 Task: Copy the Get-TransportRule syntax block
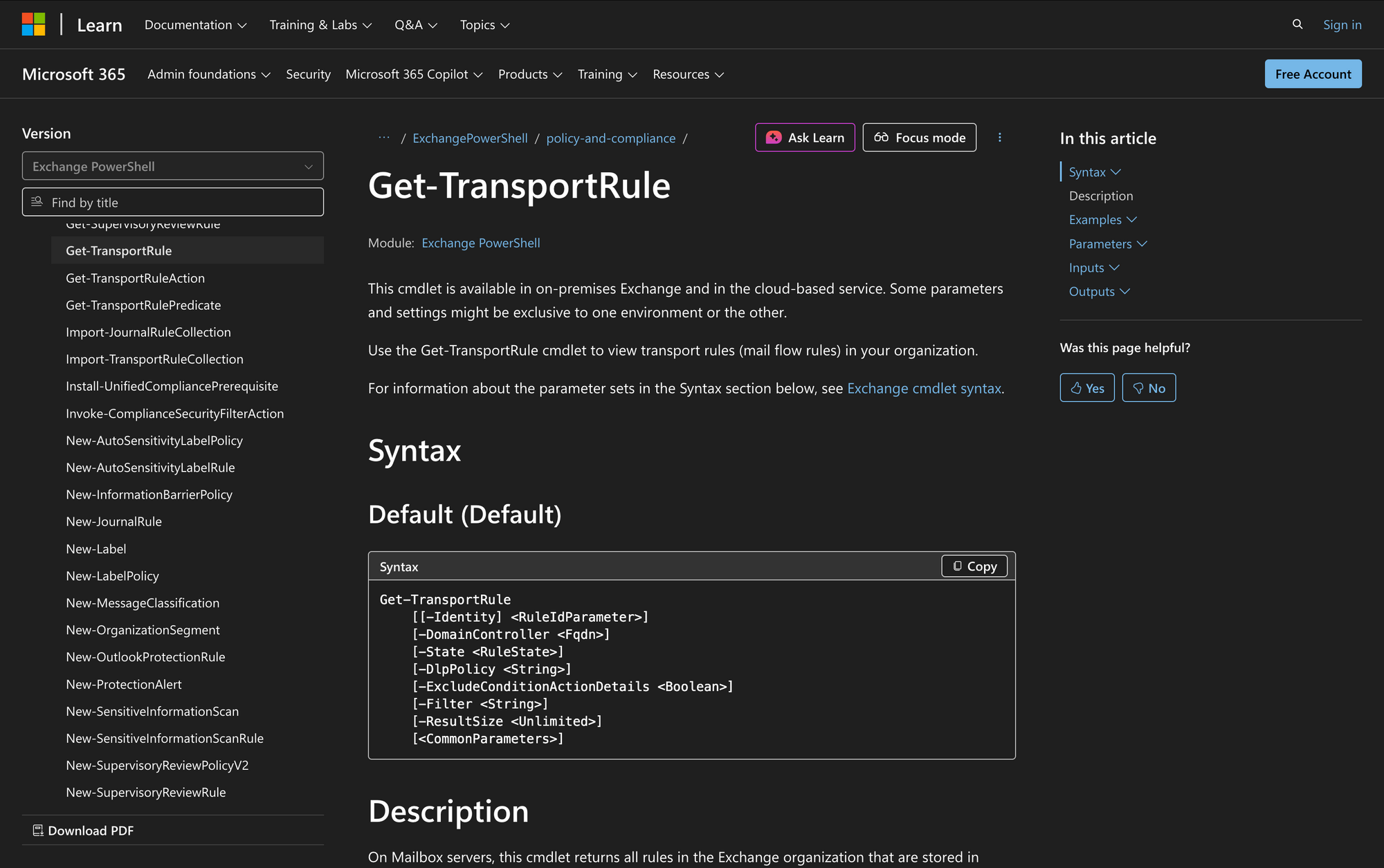[974, 566]
